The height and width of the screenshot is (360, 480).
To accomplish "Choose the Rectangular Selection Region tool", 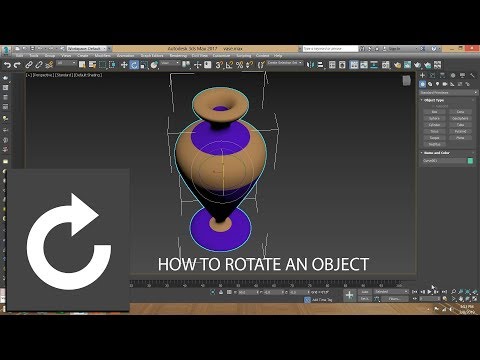I will (x=102, y=65).
